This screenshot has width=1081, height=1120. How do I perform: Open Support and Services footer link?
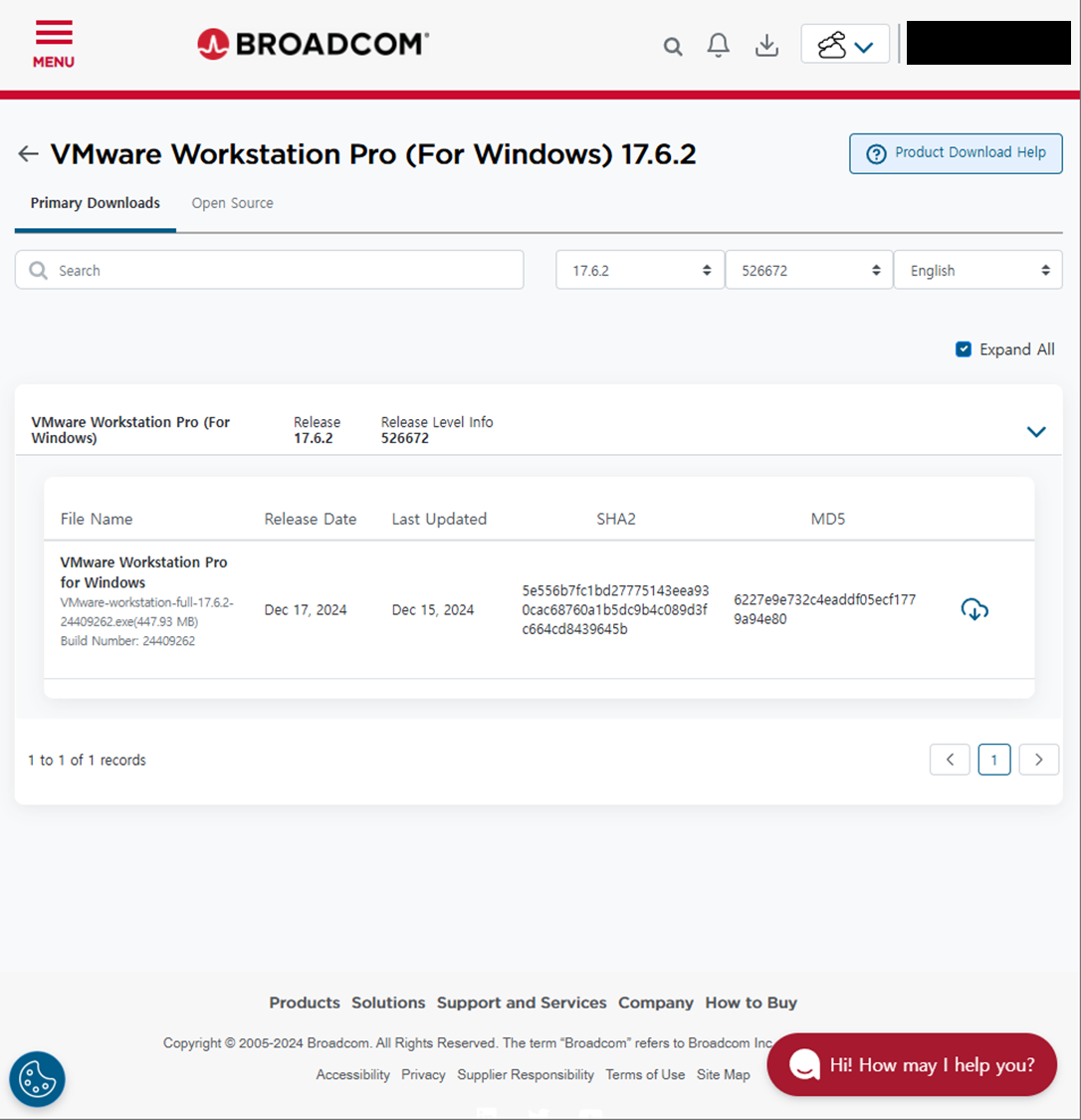click(x=522, y=1003)
